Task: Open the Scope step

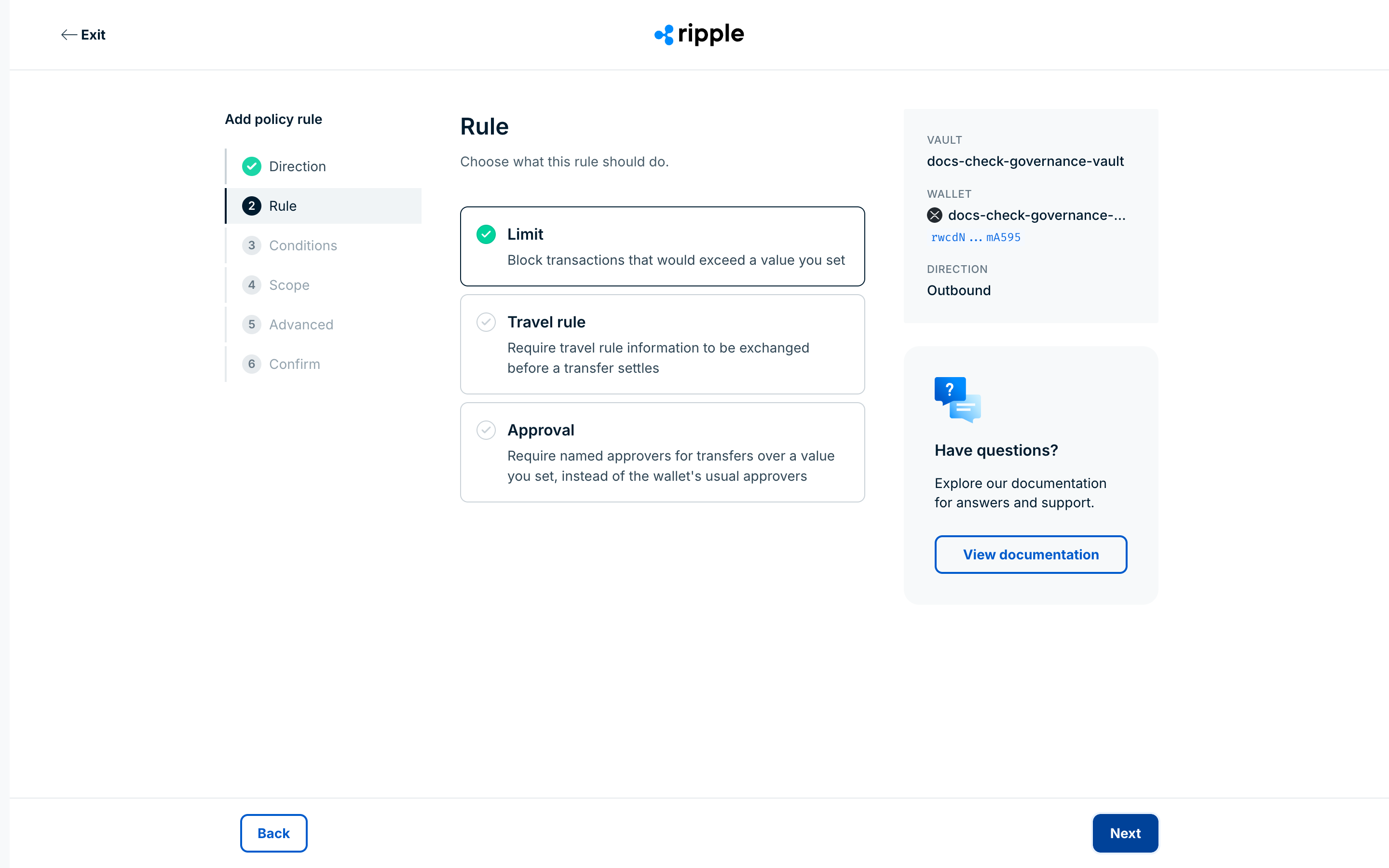Action: [324, 285]
